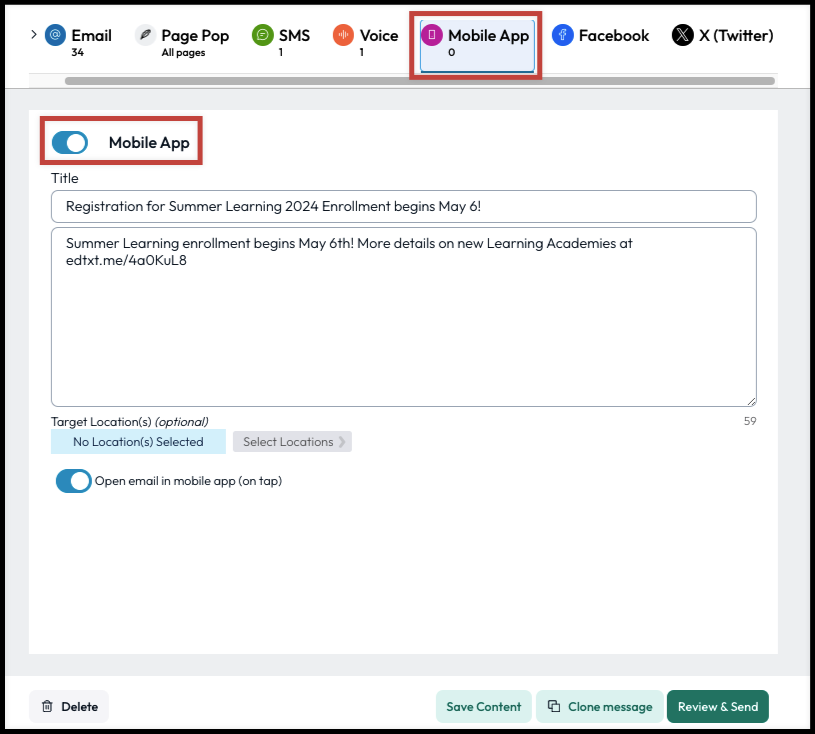815x734 pixels.
Task: Click the blue Facebook icon
Action: tap(562, 35)
